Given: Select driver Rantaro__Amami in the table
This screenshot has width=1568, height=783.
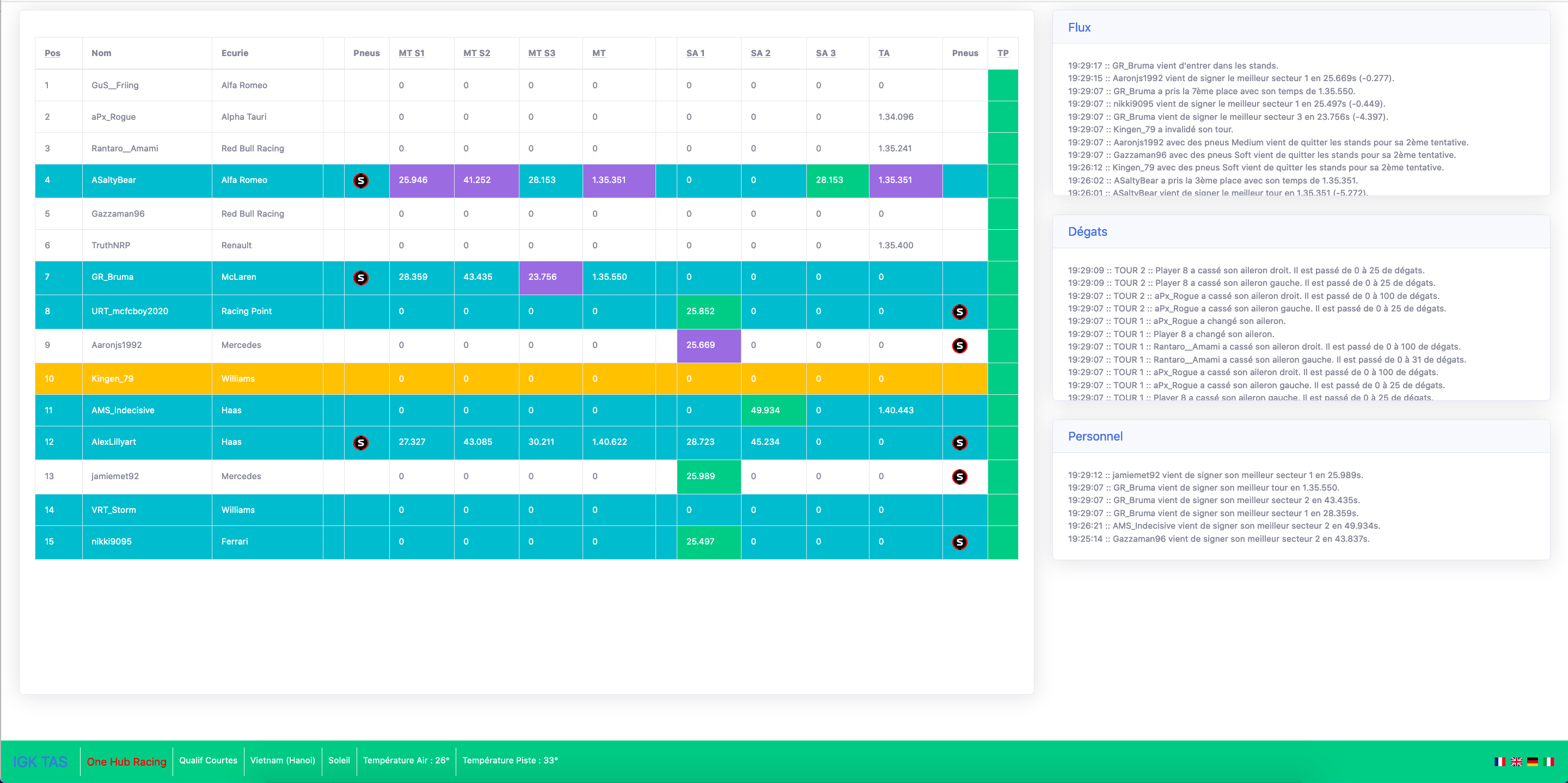Looking at the screenshot, I should click(x=125, y=149).
